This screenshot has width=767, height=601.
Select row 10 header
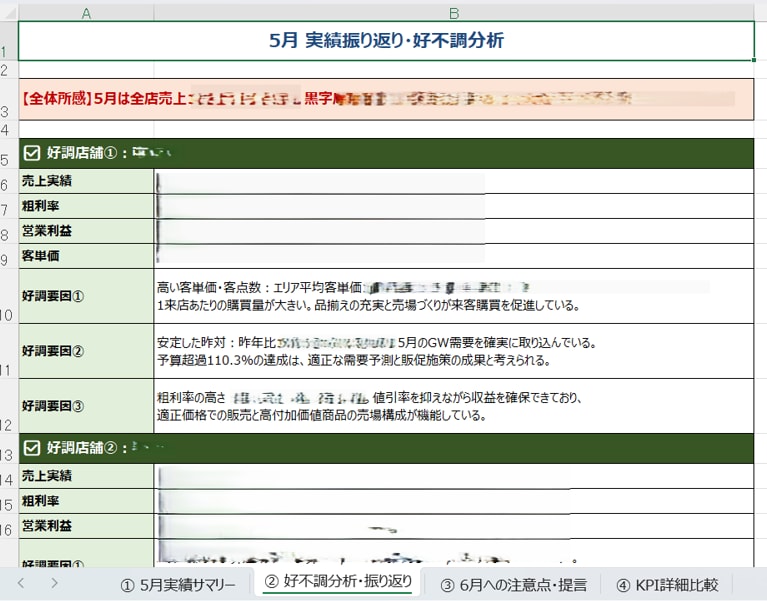point(9,296)
